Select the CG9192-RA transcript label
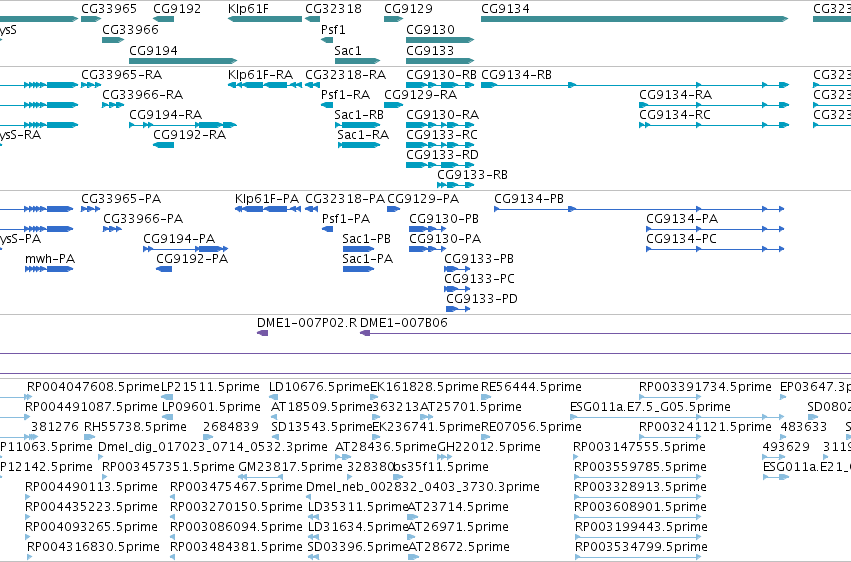Viewport: 851px width, 562px height. click(x=189, y=135)
